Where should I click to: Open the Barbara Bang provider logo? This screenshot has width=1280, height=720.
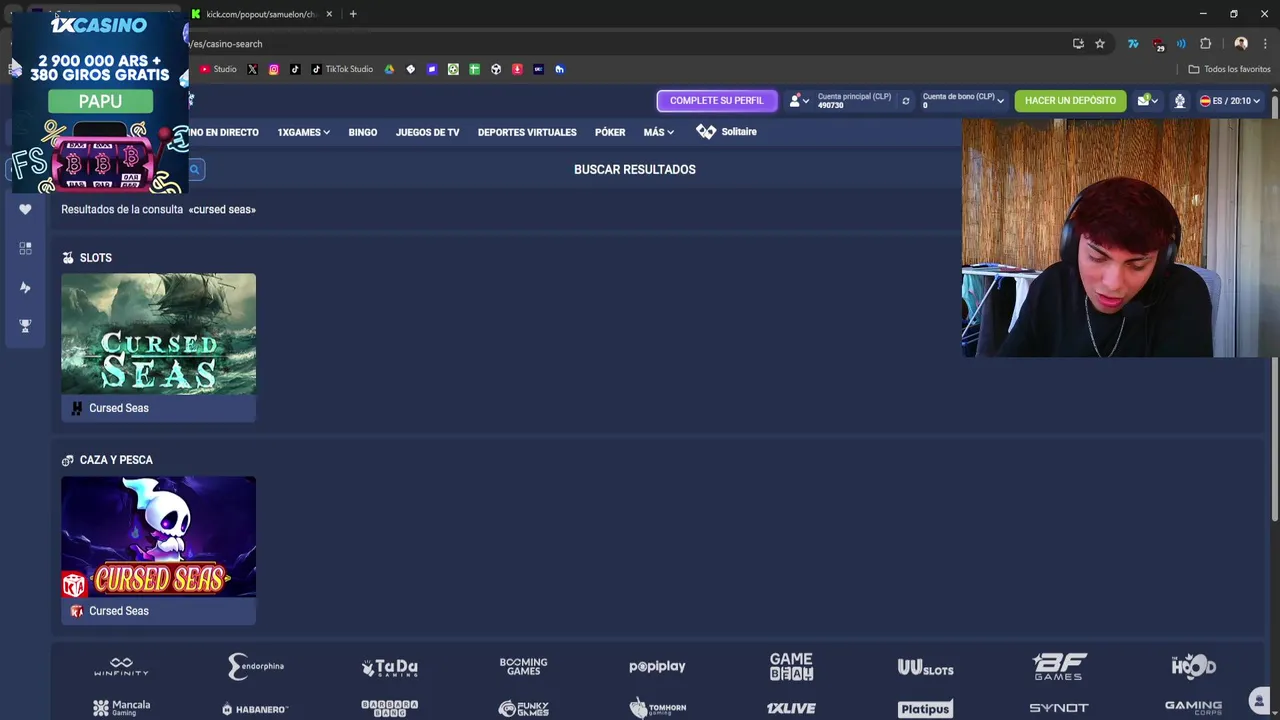coord(390,708)
